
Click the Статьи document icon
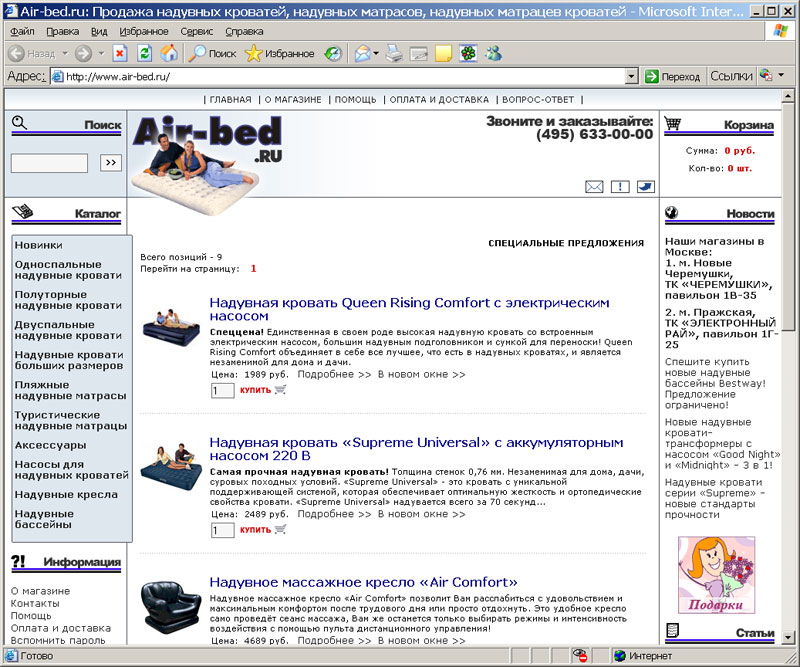pyautogui.click(x=672, y=631)
